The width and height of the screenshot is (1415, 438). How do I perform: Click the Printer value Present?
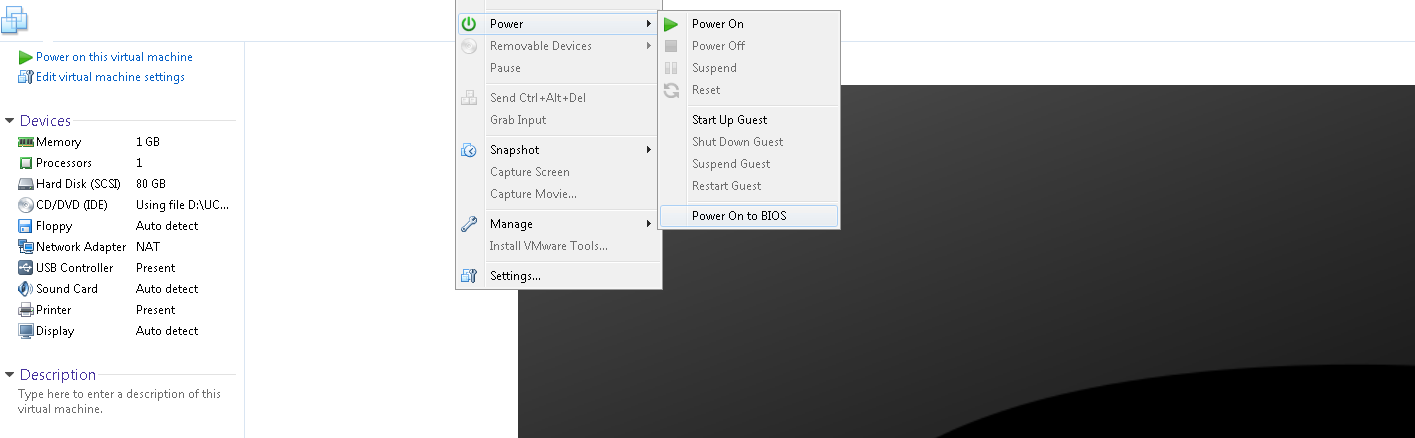point(156,310)
